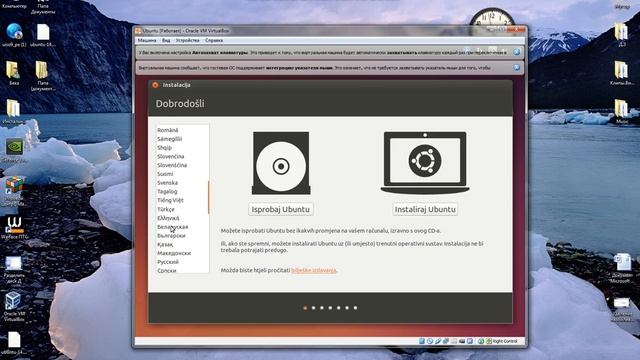Select Slovenčina in the language list

point(171,157)
